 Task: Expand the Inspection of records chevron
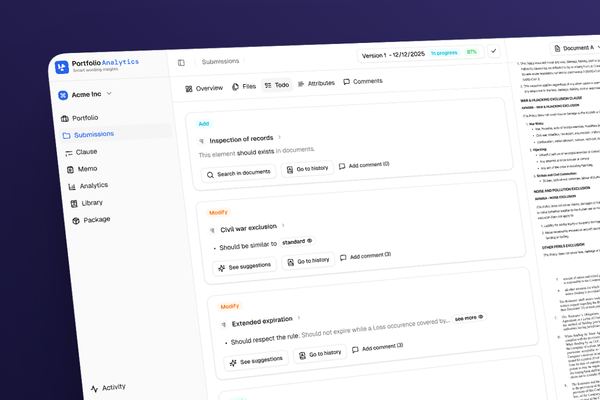tap(280, 137)
